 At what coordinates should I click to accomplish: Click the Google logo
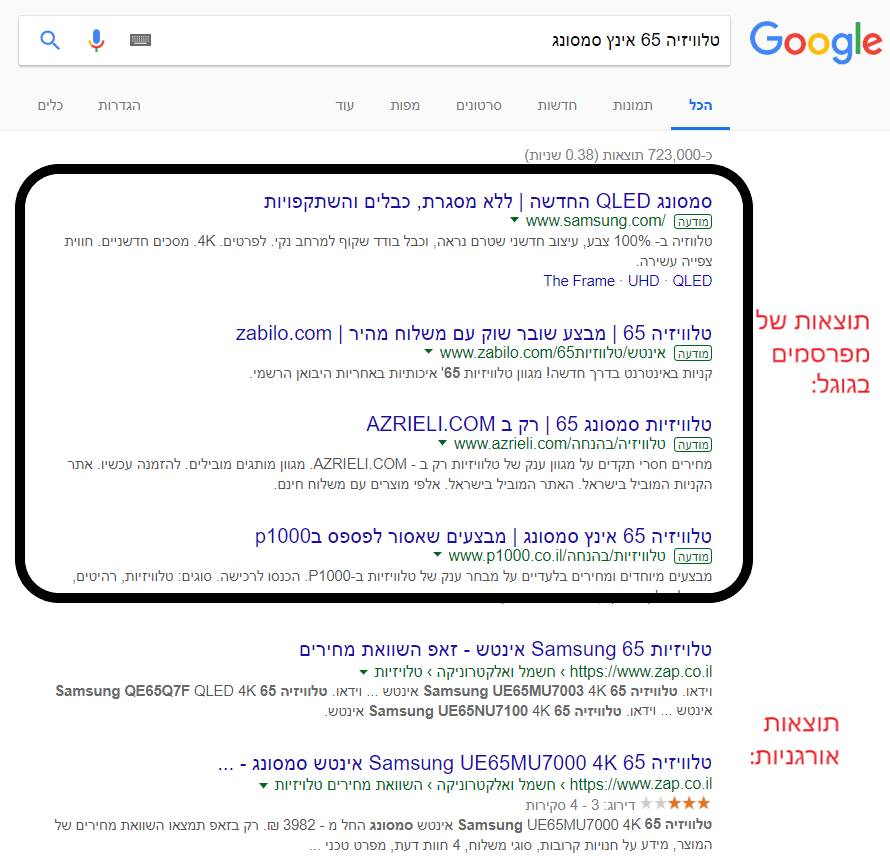[815, 41]
